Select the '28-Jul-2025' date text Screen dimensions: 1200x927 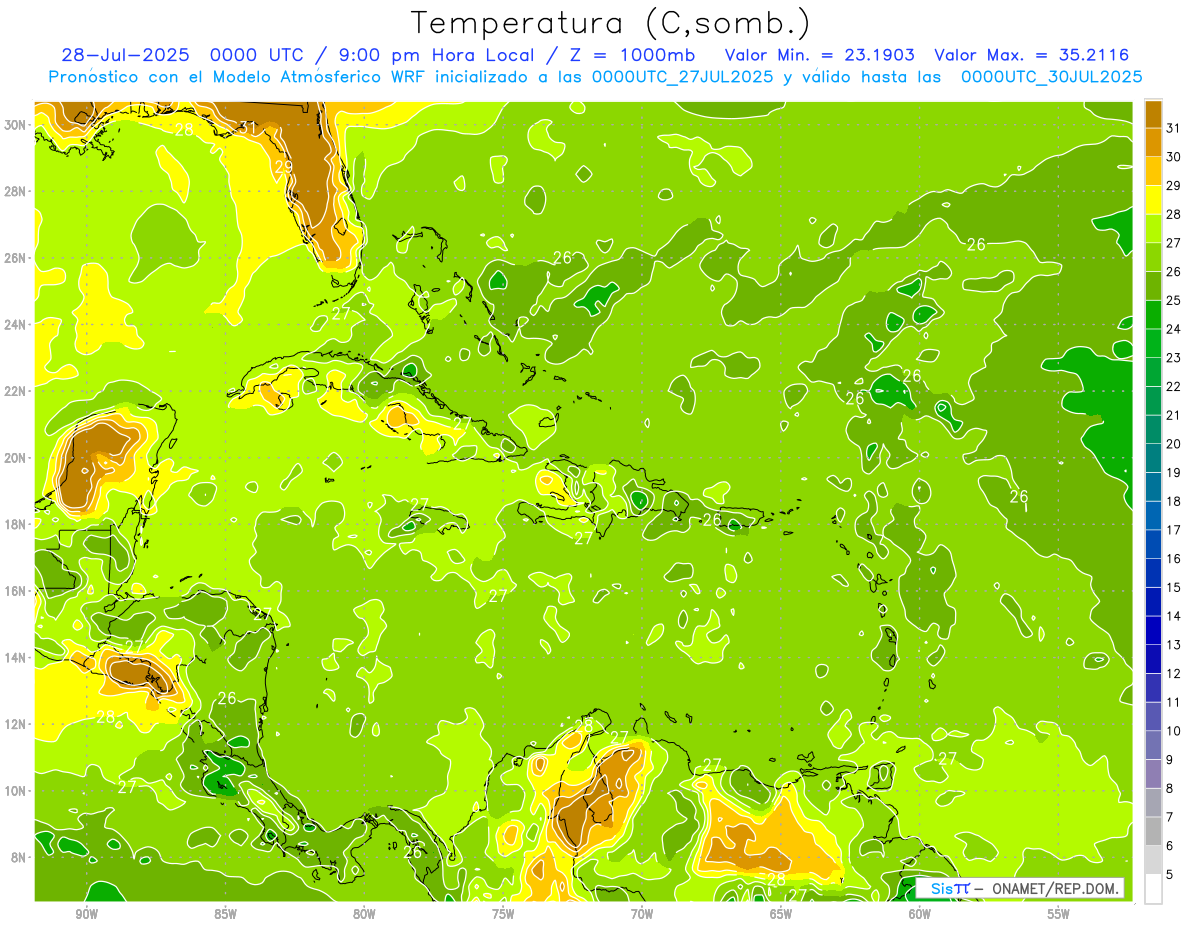tap(126, 55)
